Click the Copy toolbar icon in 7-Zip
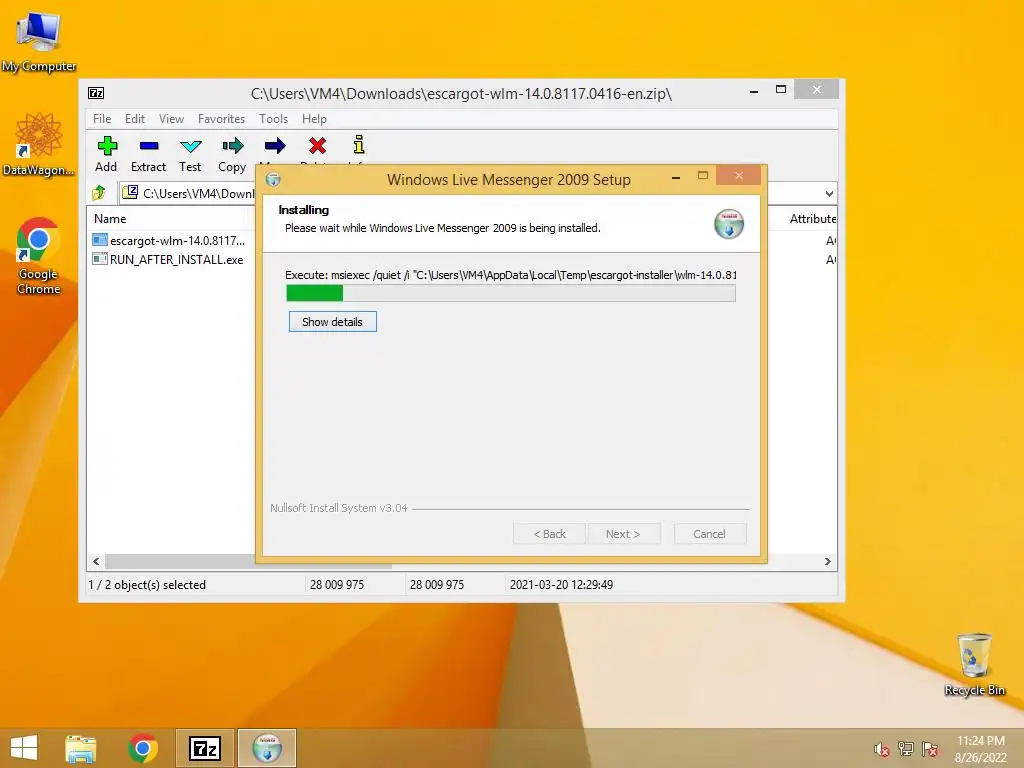 232,145
